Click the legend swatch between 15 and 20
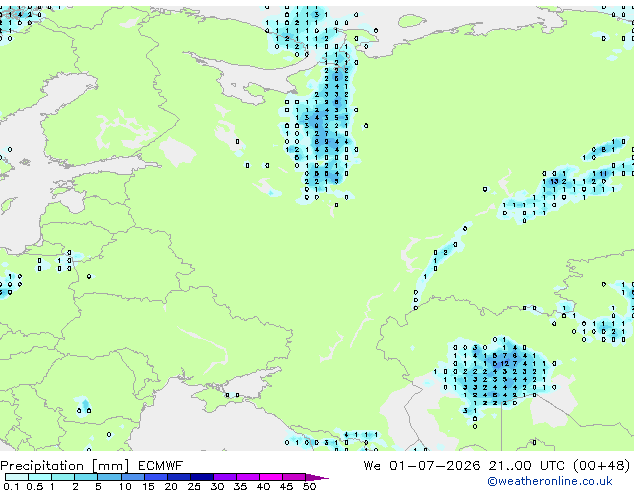Screen dimensions: 634x490 pyautogui.click(x=155, y=477)
